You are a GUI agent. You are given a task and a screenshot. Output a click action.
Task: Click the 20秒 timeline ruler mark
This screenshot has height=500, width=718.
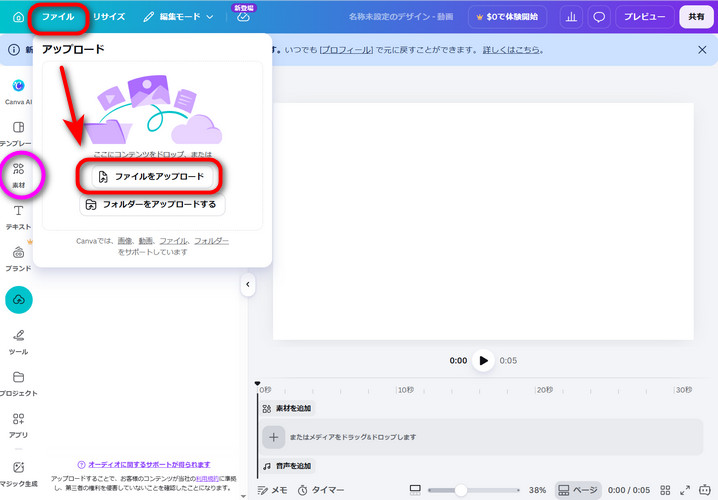[x=544, y=390]
